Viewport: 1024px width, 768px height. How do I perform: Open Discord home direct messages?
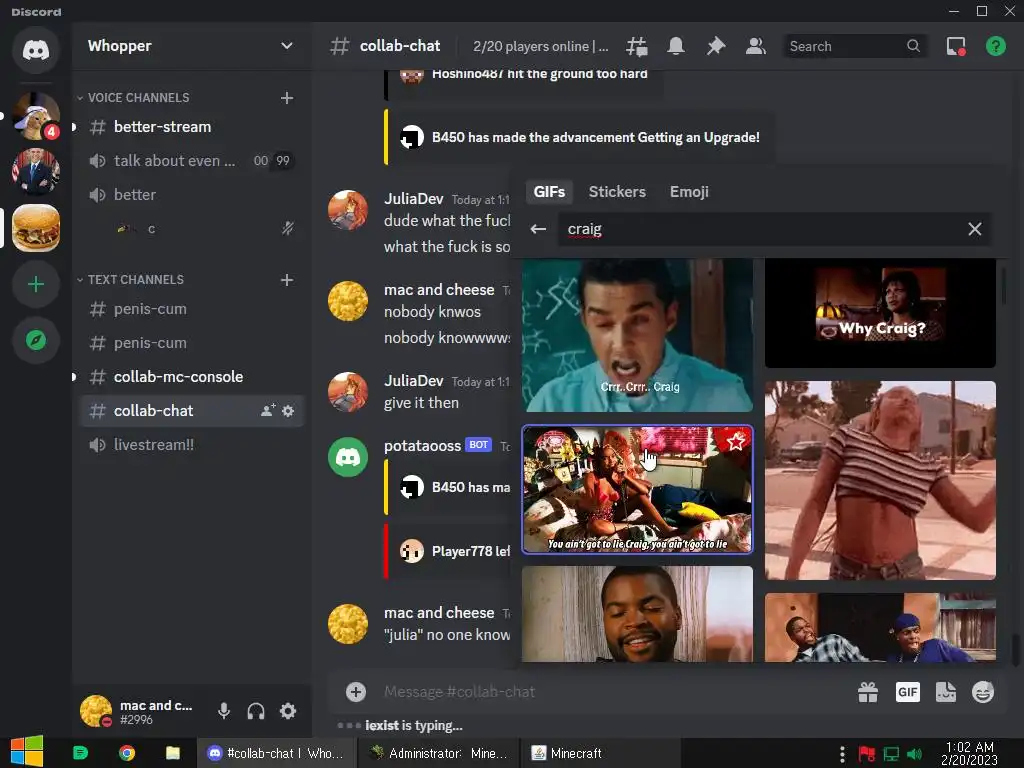[x=36, y=50]
